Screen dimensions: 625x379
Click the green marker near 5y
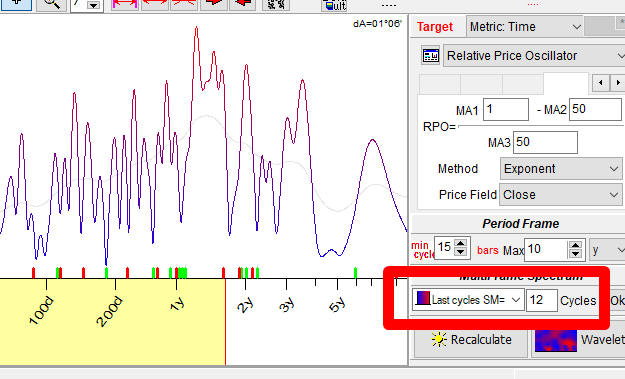(356, 273)
